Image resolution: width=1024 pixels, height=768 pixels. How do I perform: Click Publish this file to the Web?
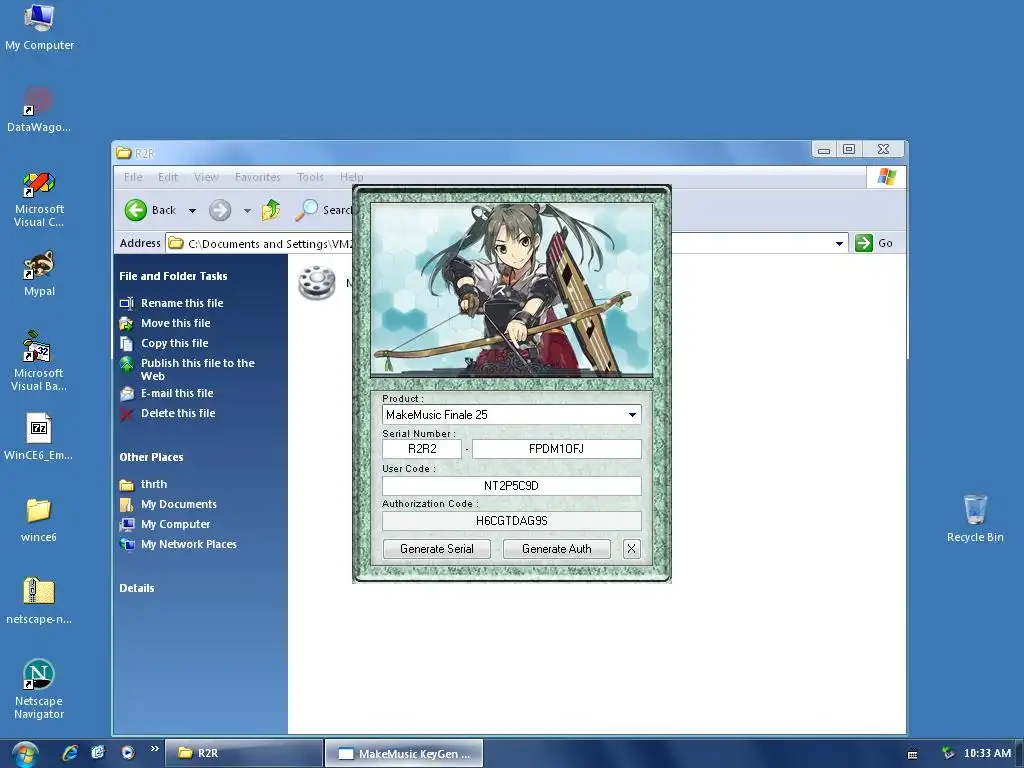click(x=197, y=369)
